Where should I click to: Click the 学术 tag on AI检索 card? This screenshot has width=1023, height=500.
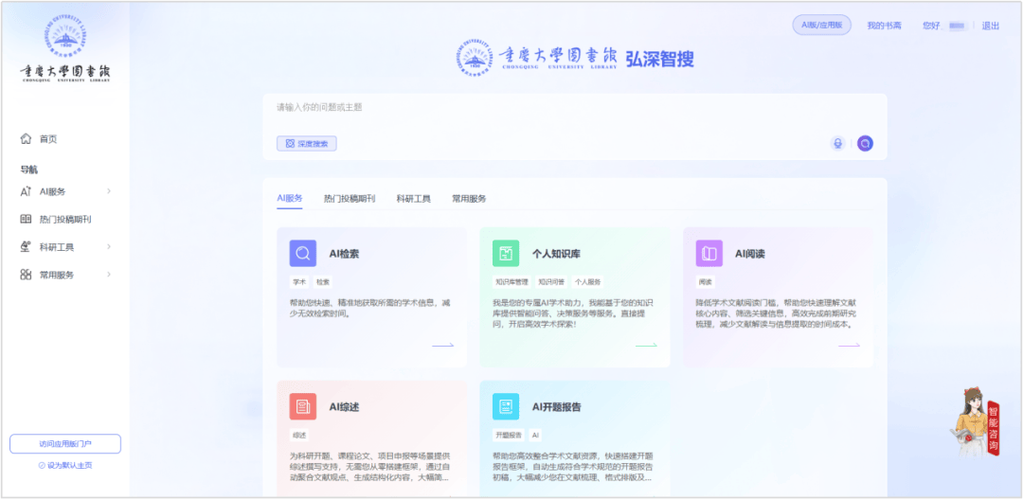pos(299,283)
